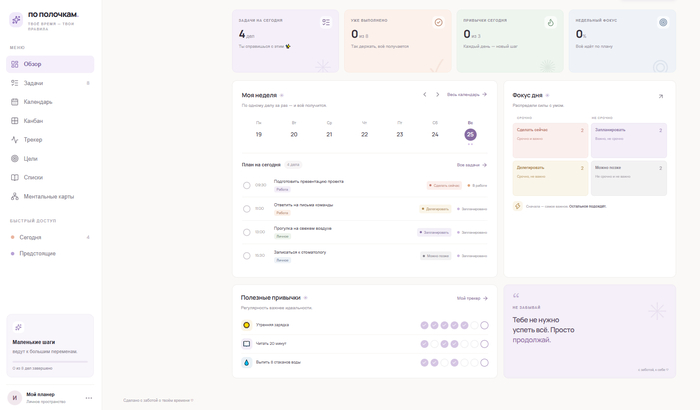
Task: Open quick access Предстоящие
Action: point(50,253)
